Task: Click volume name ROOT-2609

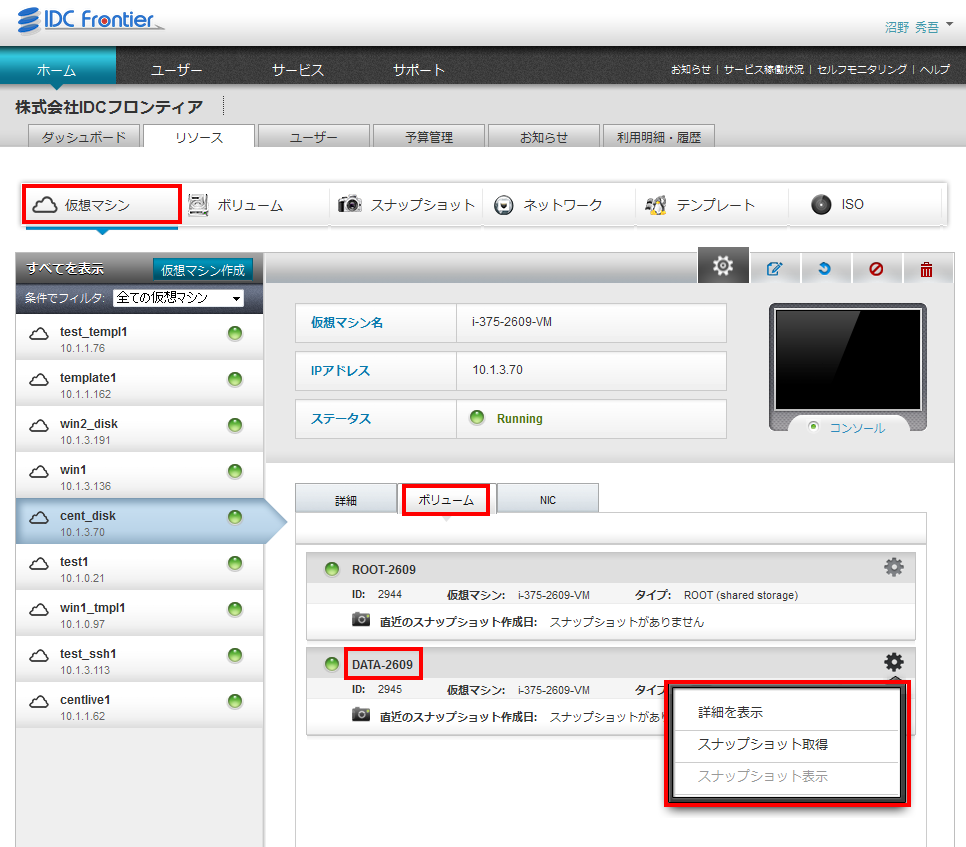Action: point(384,570)
